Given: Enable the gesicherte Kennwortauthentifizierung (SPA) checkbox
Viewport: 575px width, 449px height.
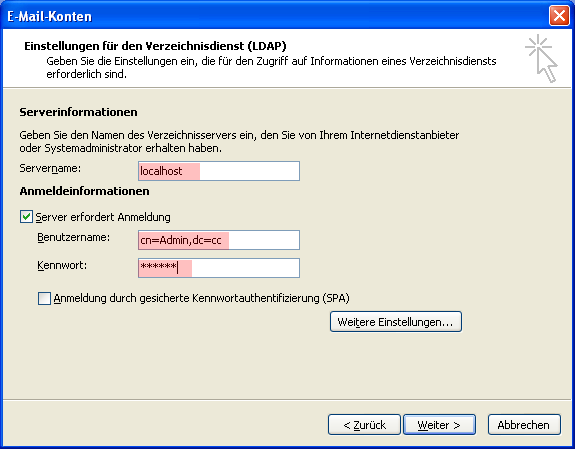Looking at the screenshot, I should pyautogui.click(x=44, y=298).
